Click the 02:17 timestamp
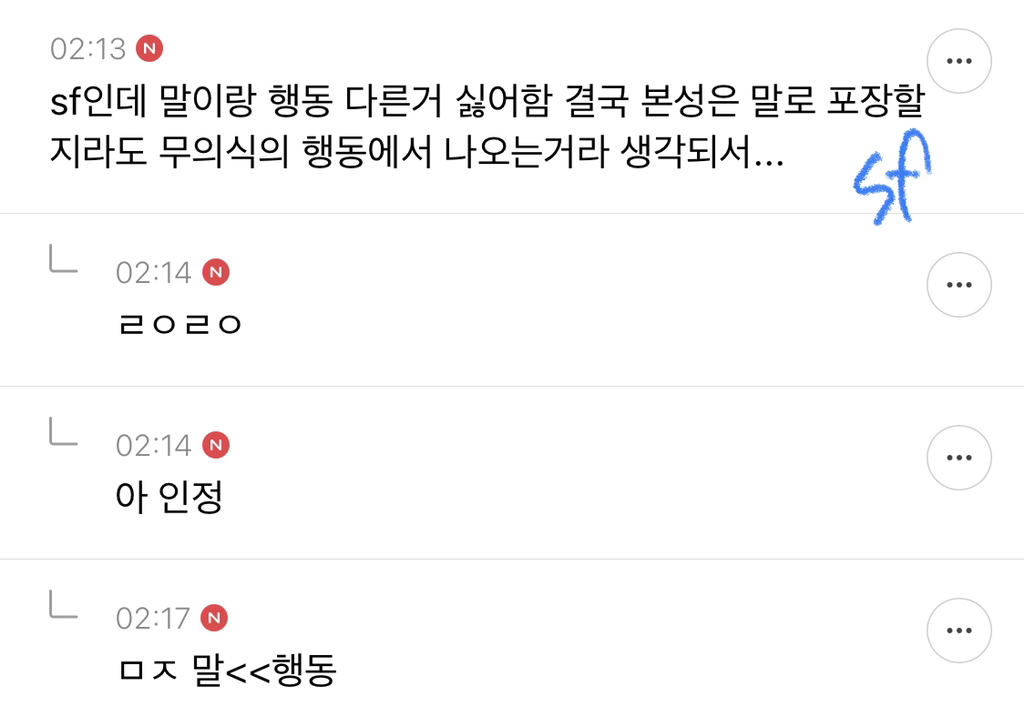The width and height of the screenshot is (1024, 706). click(153, 618)
